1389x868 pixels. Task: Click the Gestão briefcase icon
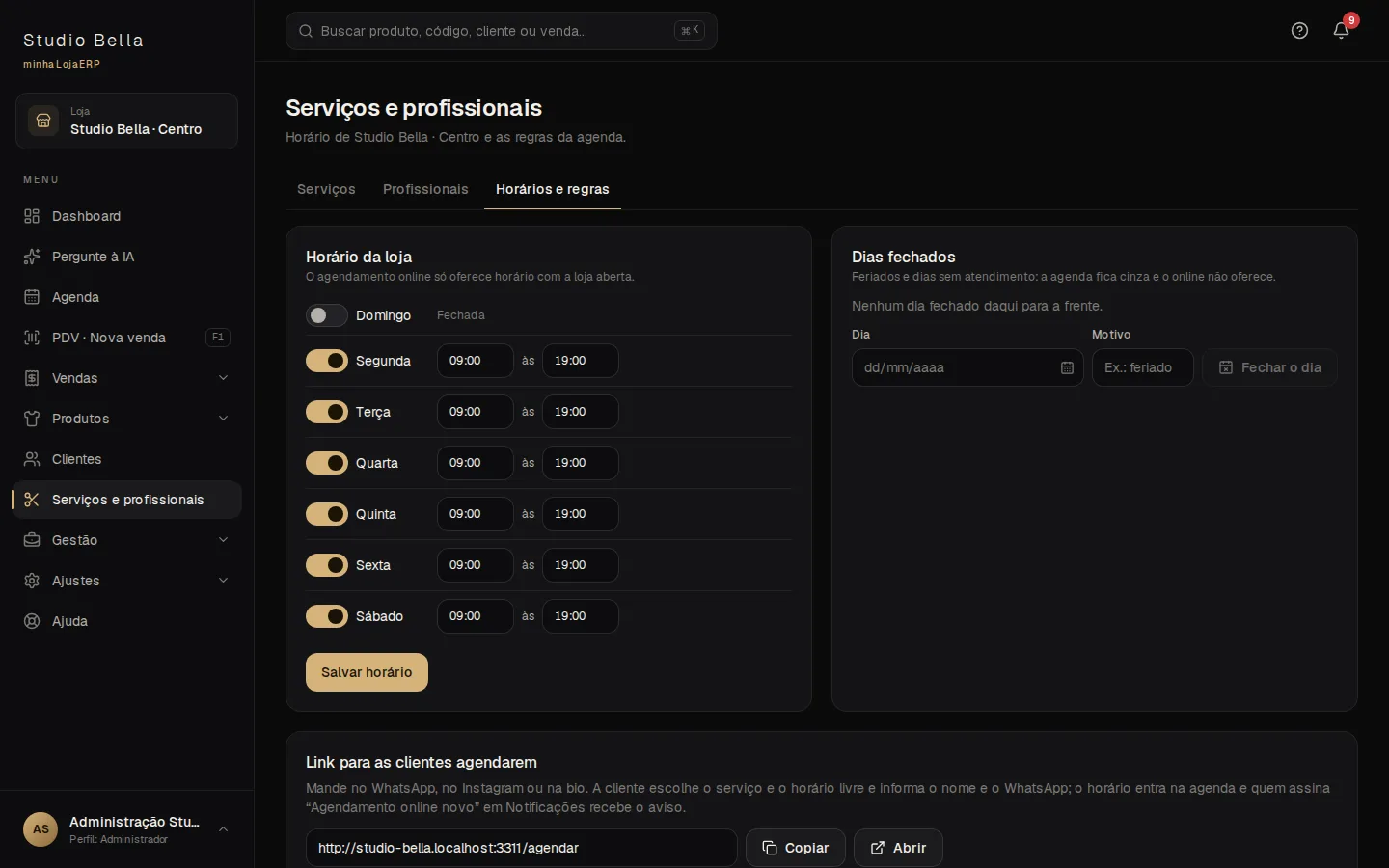32,540
